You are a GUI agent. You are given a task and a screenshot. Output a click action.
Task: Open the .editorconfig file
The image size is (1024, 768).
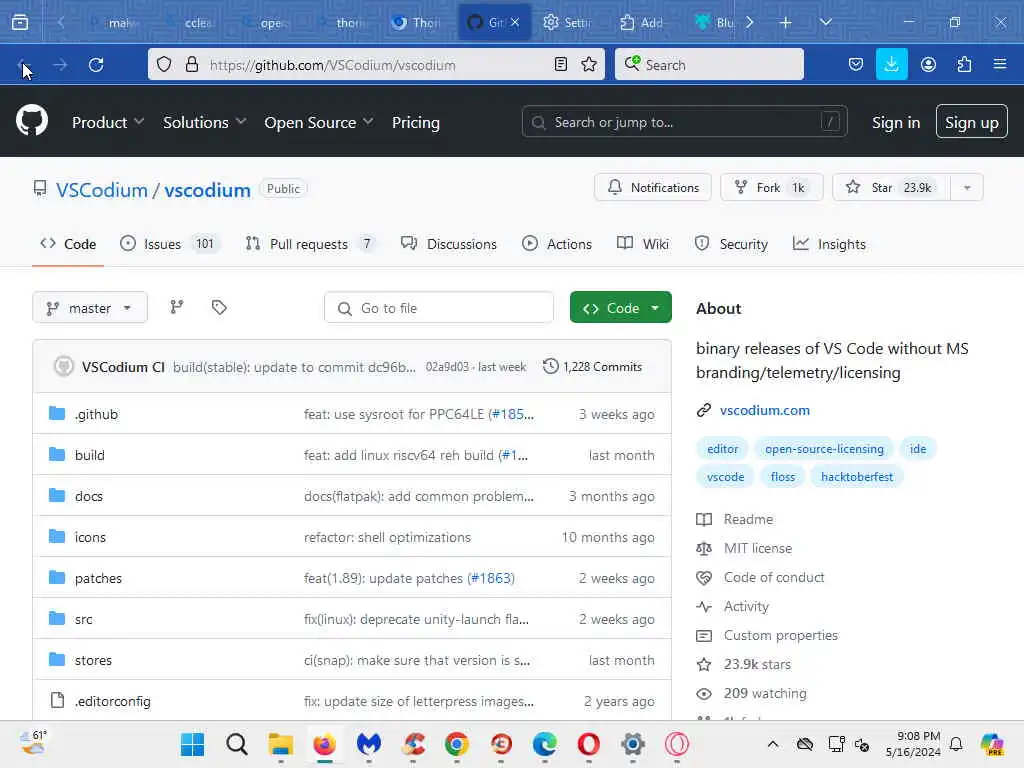point(112,701)
